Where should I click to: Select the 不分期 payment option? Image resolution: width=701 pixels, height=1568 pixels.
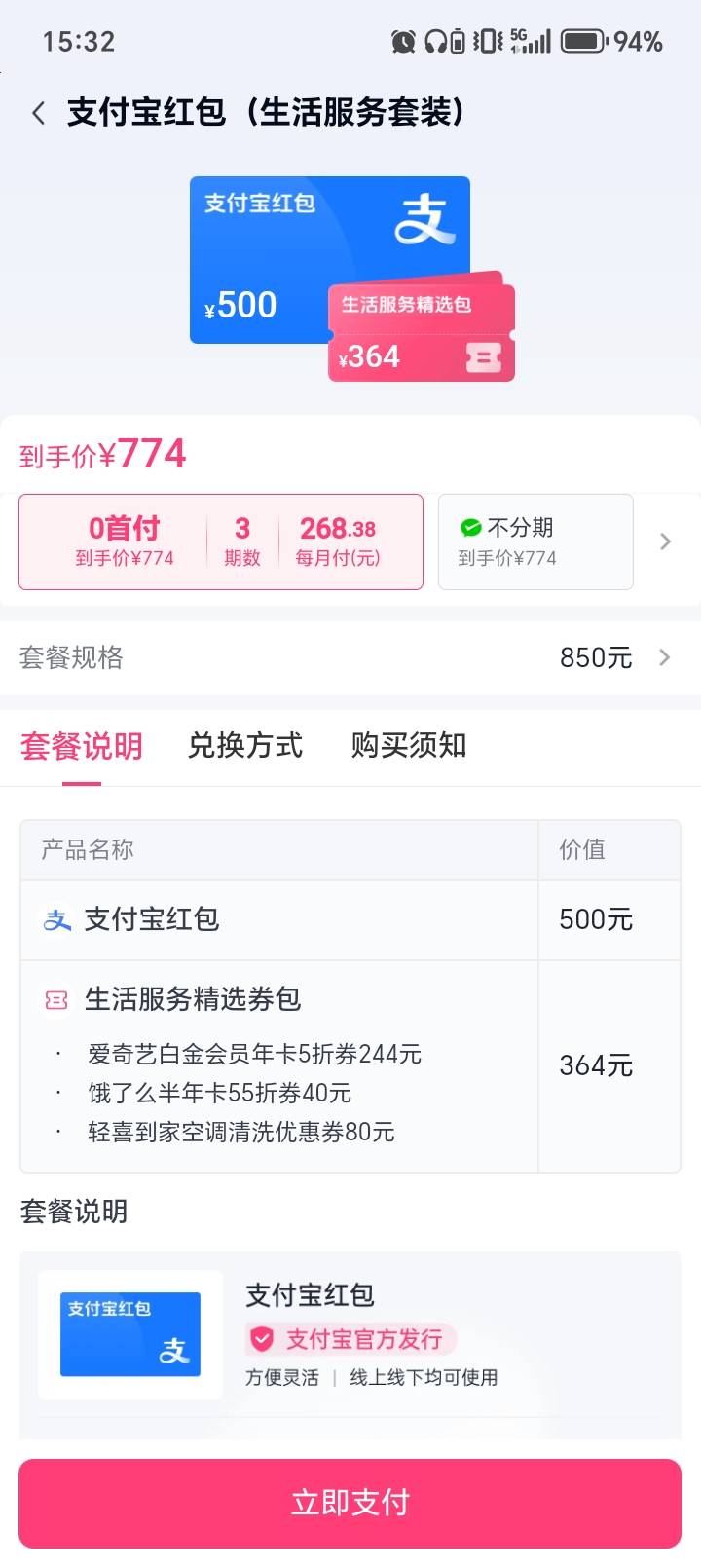(535, 541)
